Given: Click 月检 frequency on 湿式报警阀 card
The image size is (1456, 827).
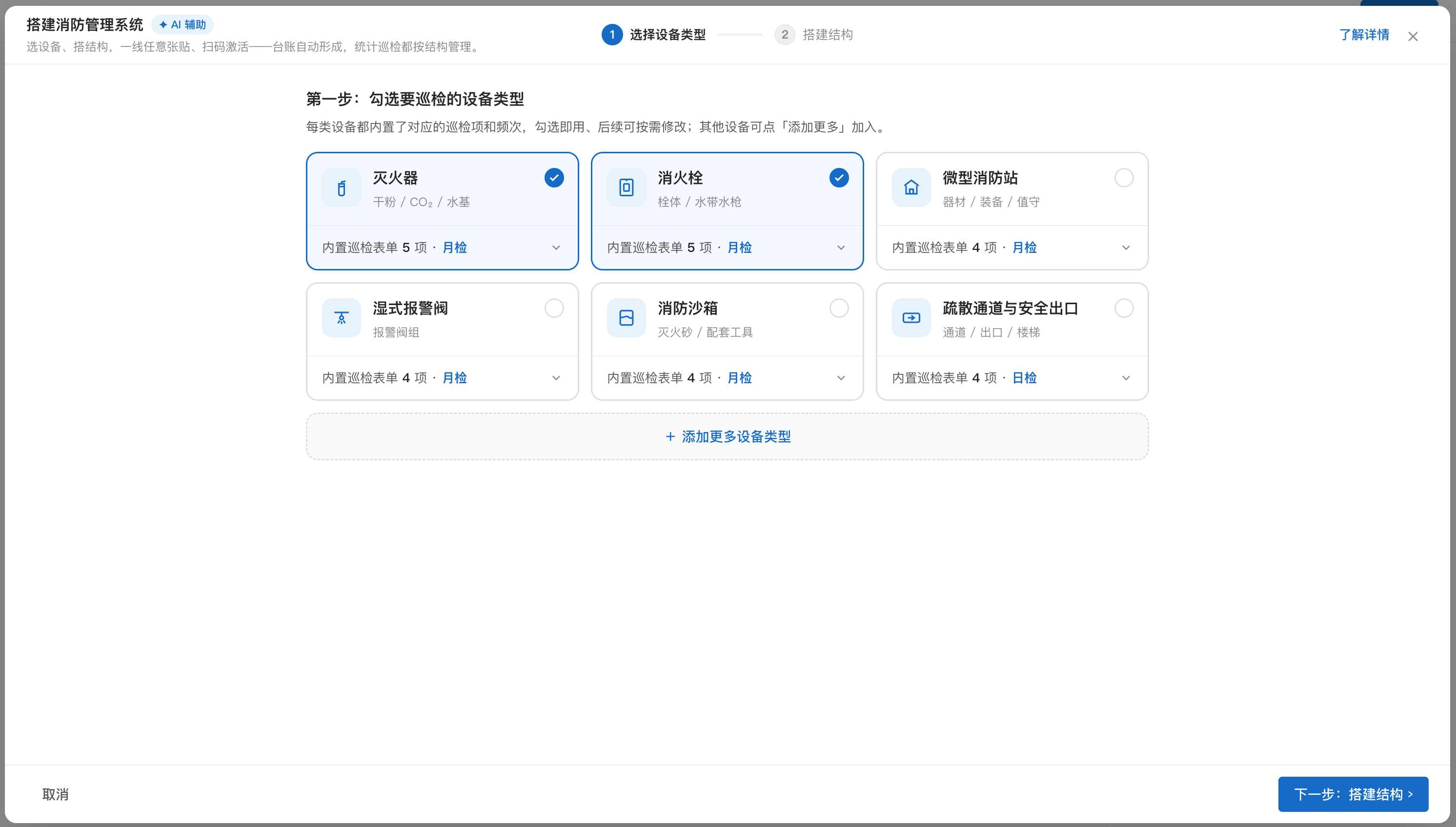Looking at the screenshot, I should tap(455, 378).
